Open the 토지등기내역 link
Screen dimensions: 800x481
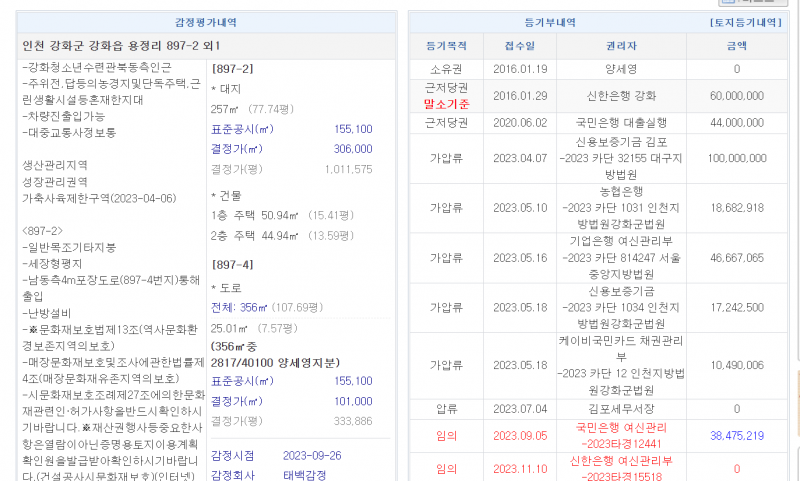(x=744, y=22)
